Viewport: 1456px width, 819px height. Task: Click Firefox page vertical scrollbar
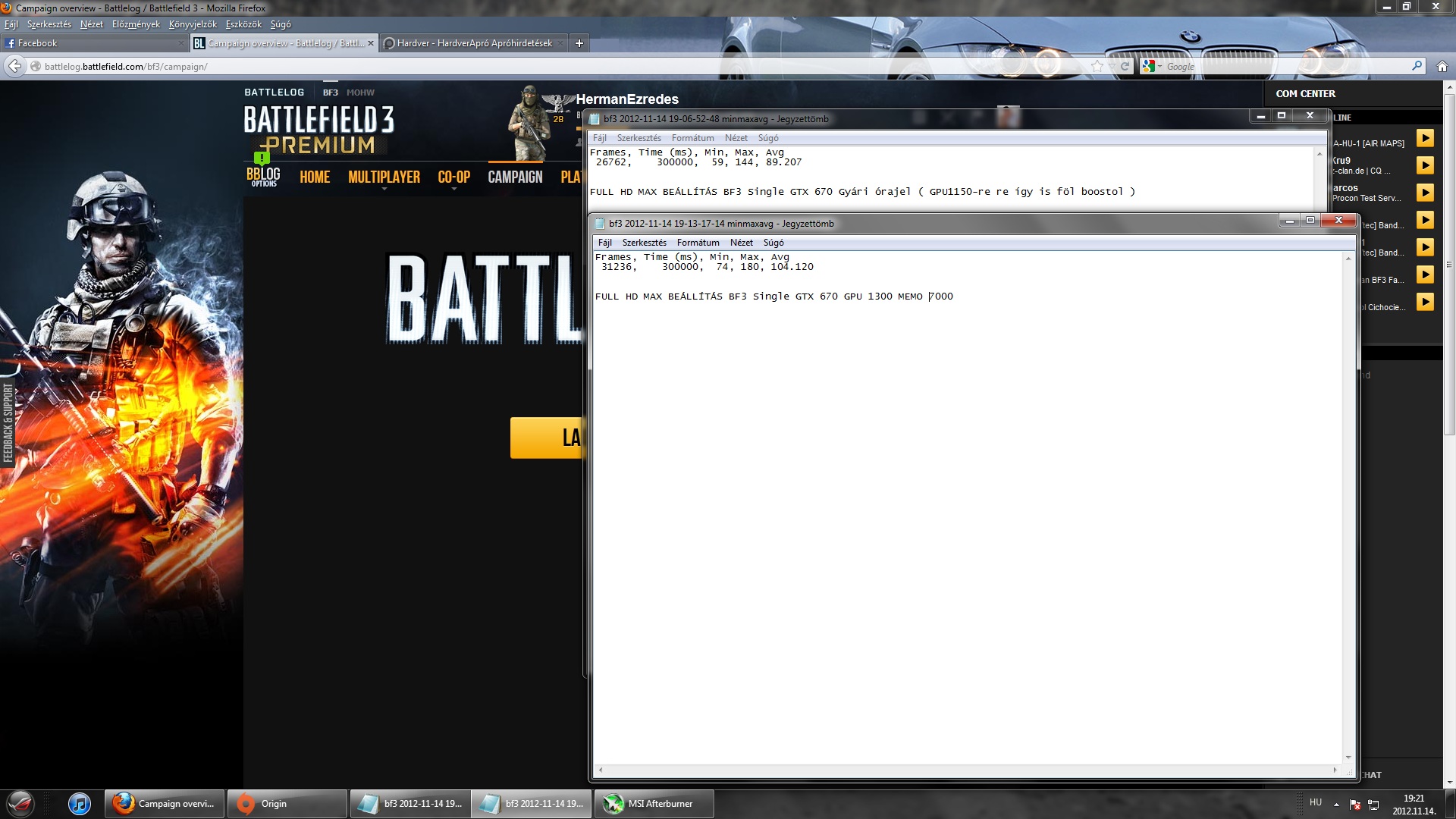1449,265
